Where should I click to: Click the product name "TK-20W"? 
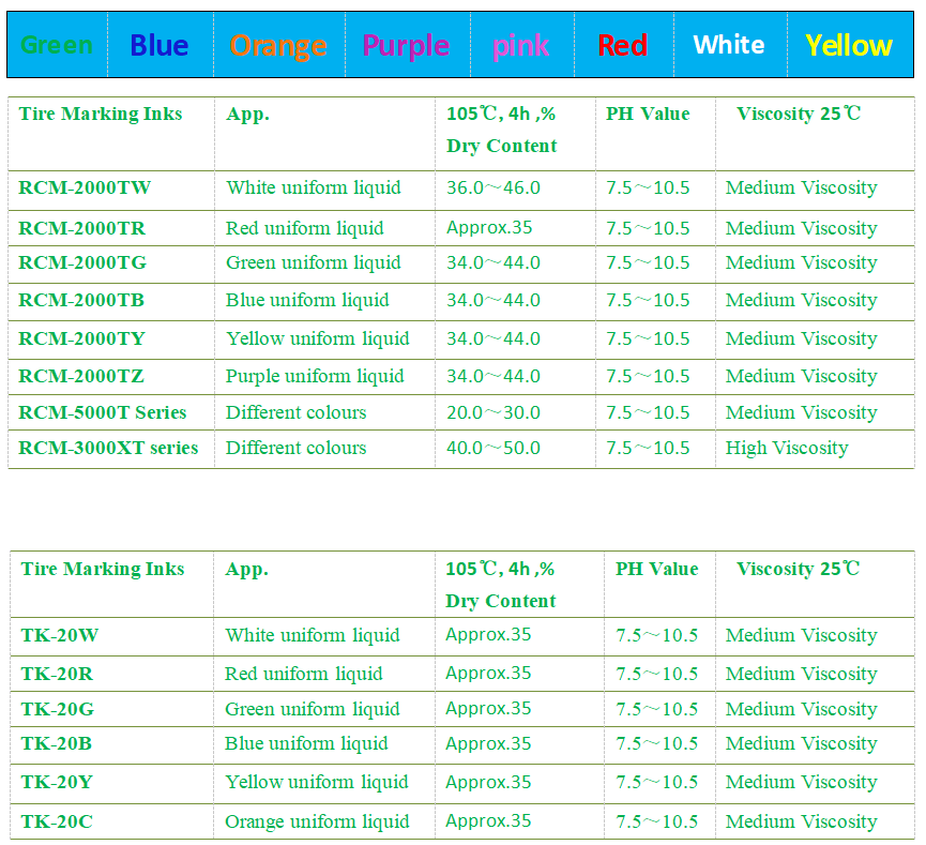click(60, 635)
